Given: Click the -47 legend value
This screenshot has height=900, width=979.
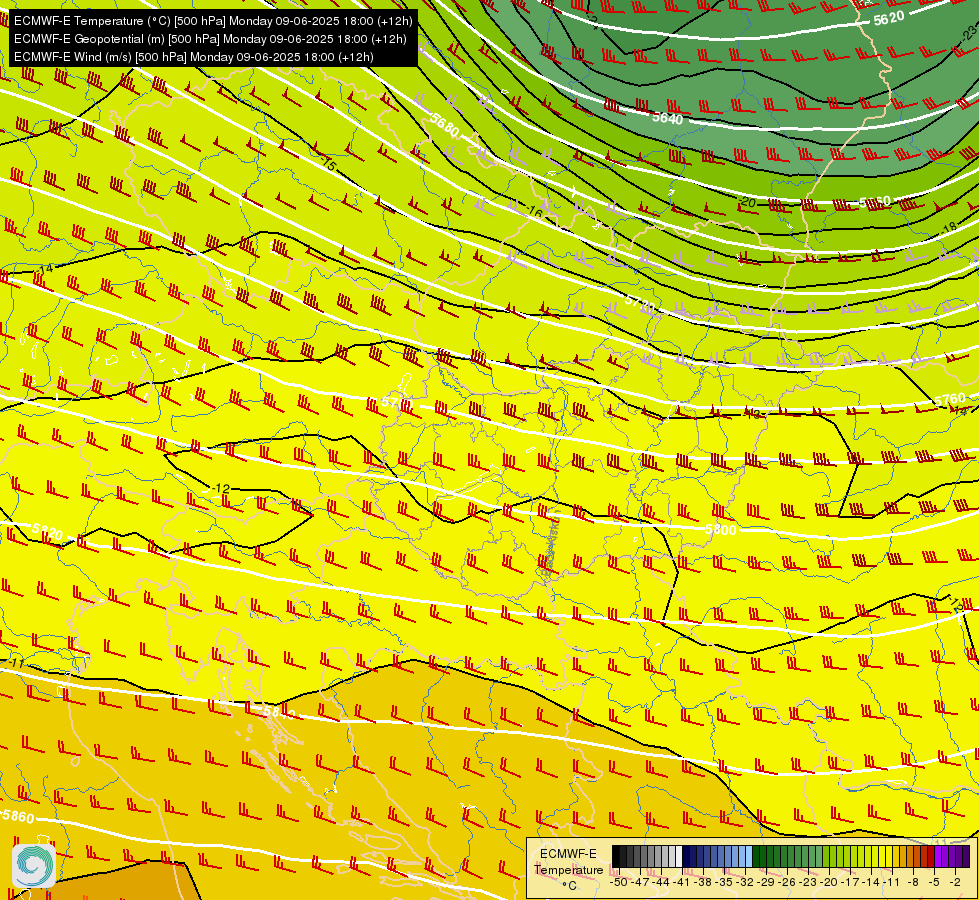Looking at the screenshot, I should pyautogui.click(x=640, y=882).
